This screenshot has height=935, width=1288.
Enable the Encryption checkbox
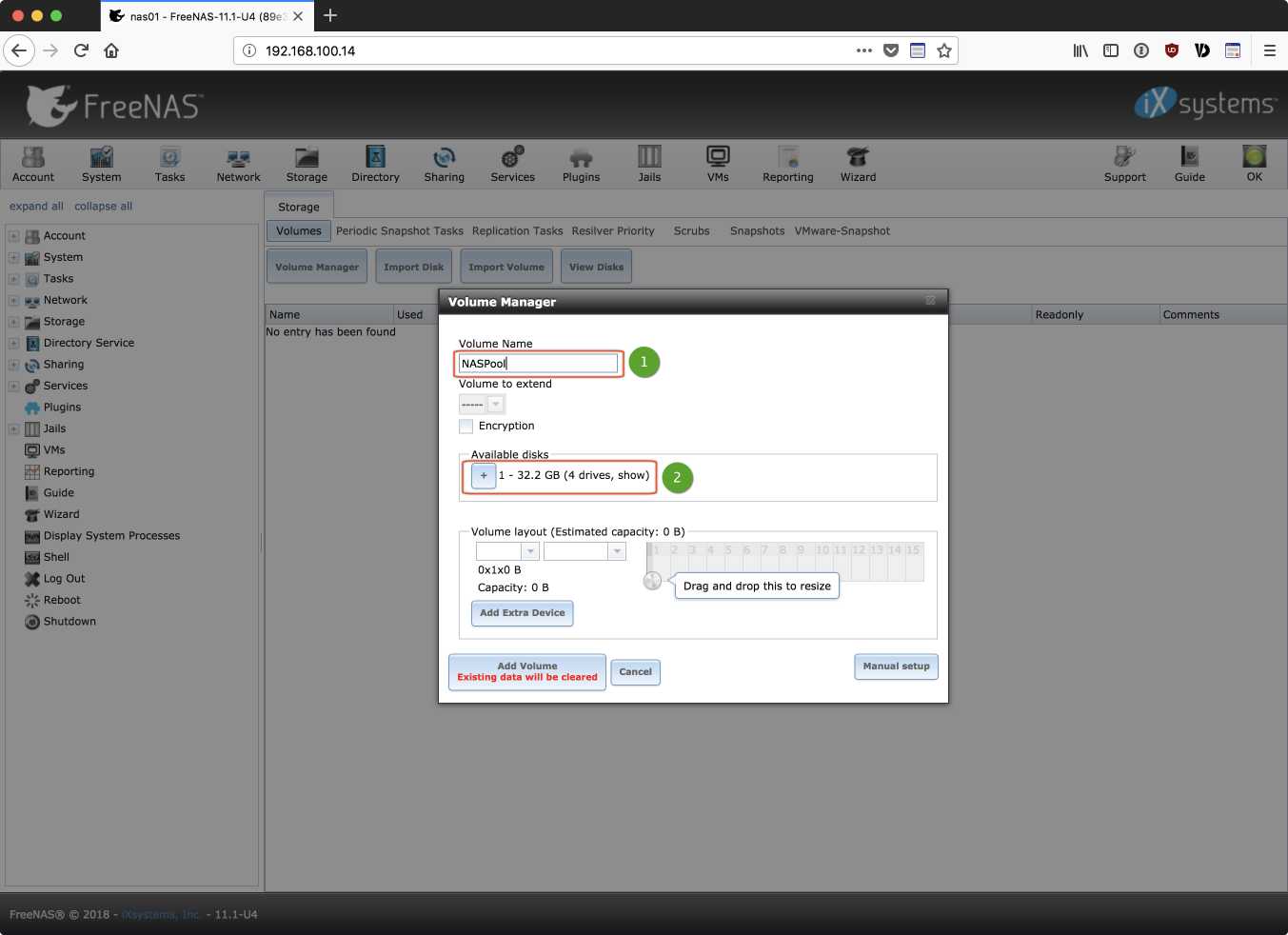[466, 427]
